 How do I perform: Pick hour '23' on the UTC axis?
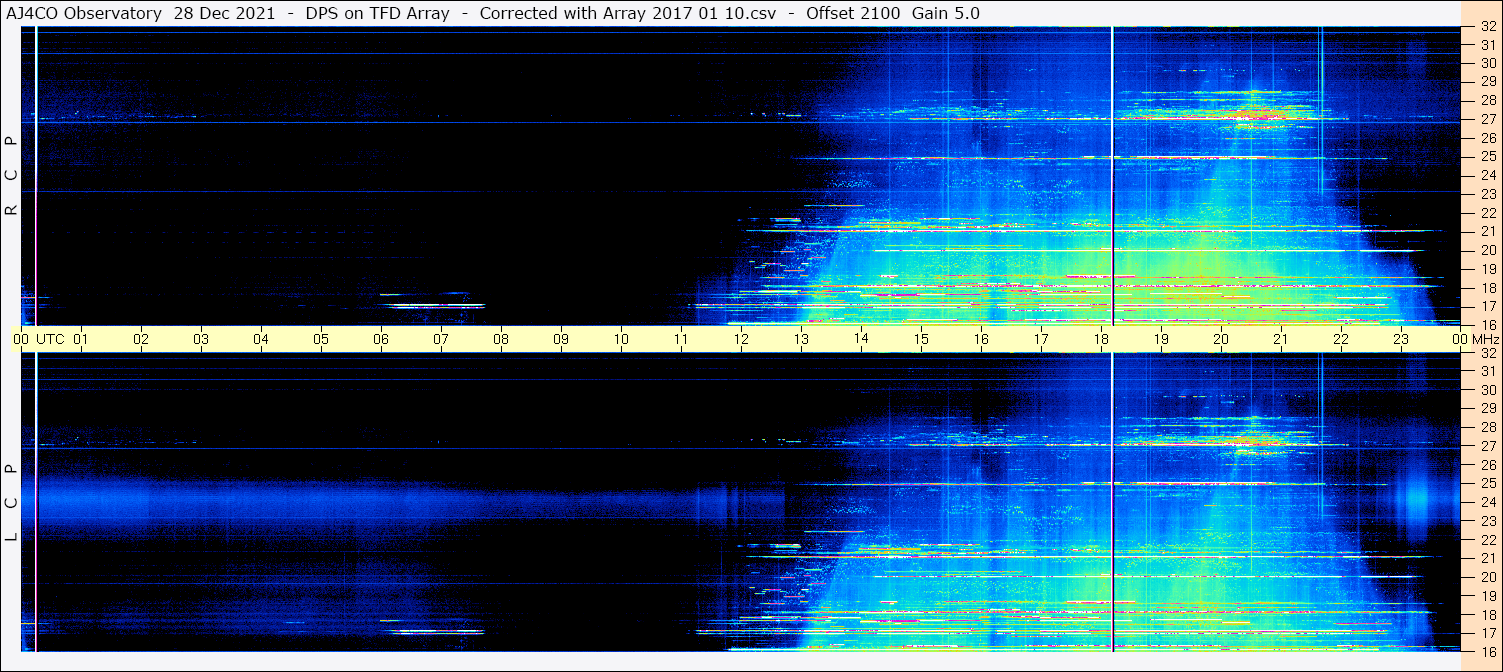tap(1401, 339)
